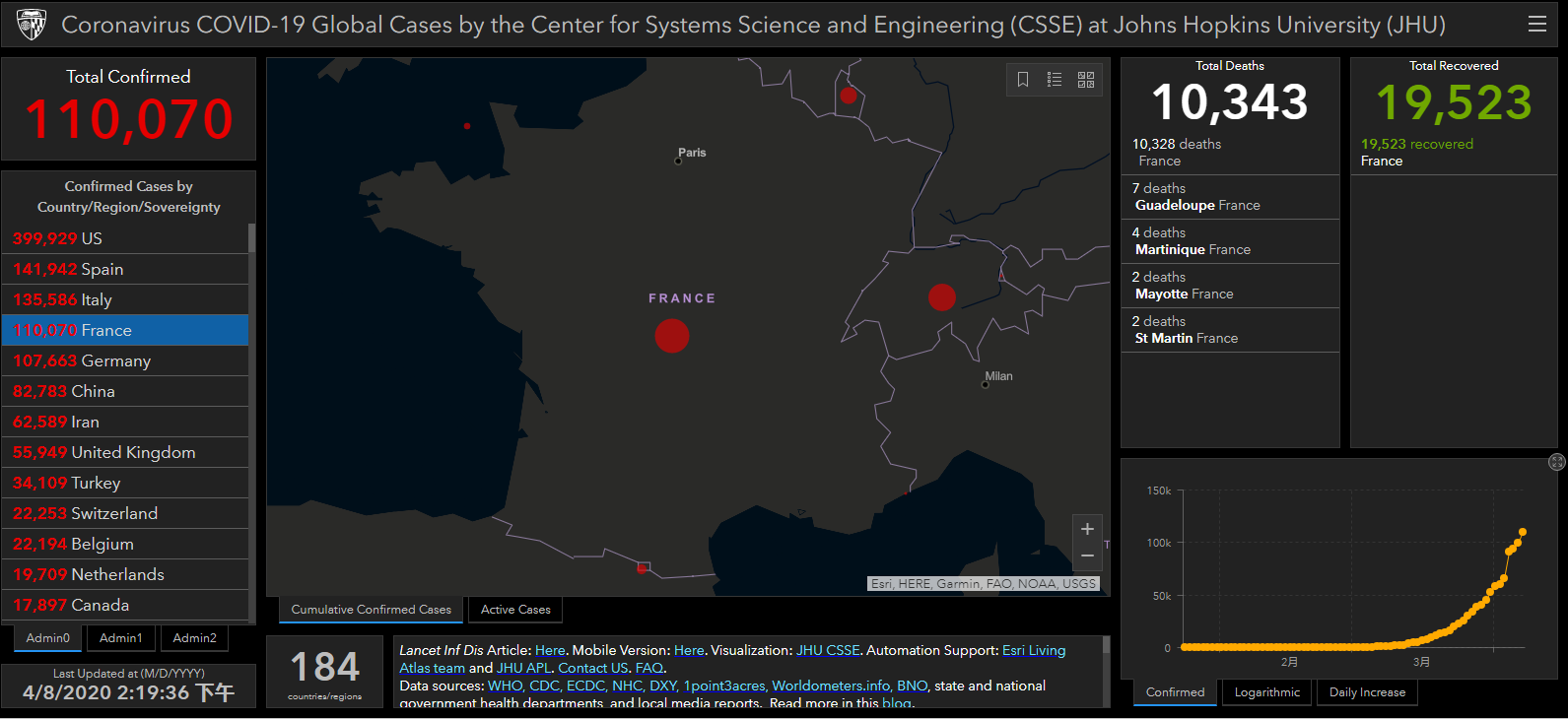The image size is (1568, 719).
Task: Click the large red France case marker
Action: tap(672, 336)
